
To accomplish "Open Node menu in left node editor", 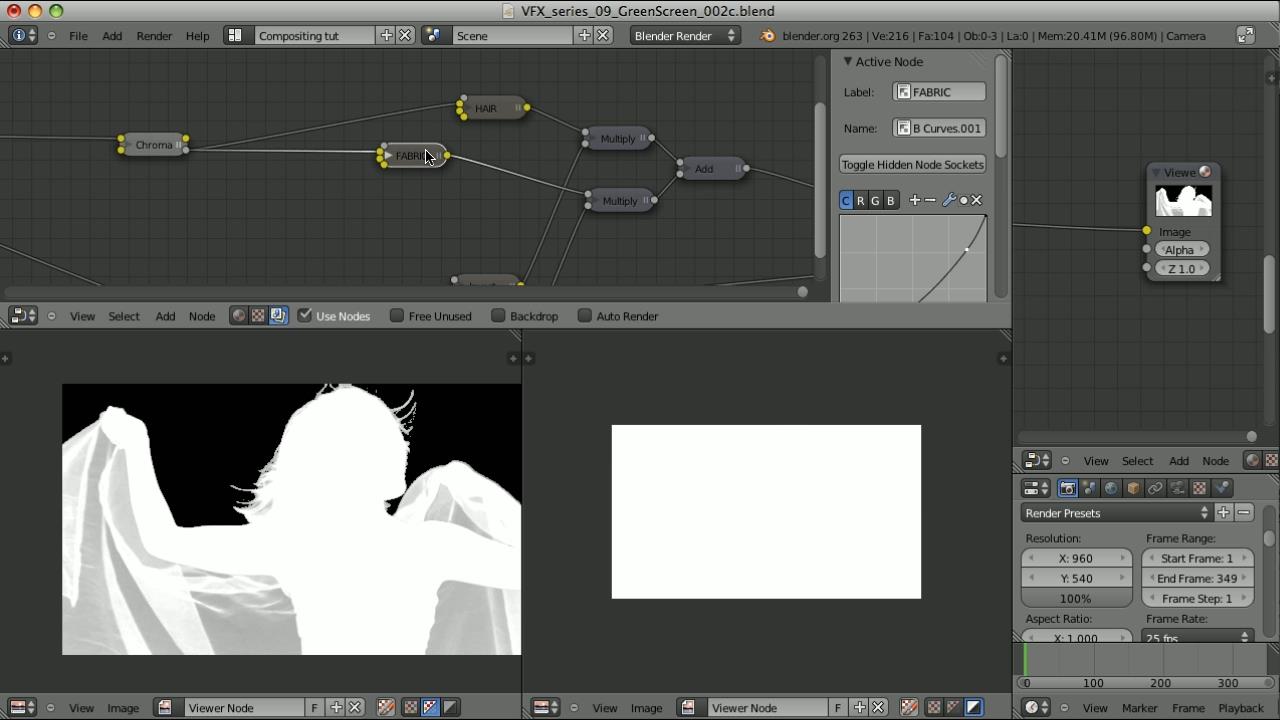I will coord(202,316).
